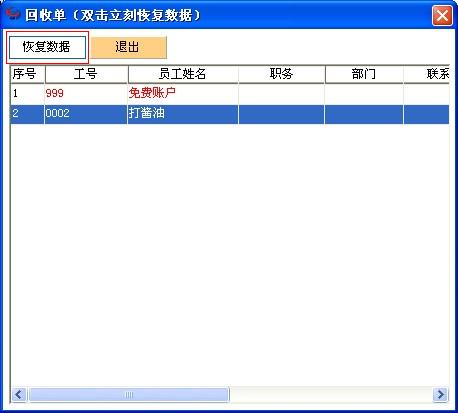Click the horizontal scrollbar thumb
Image resolution: width=458 pixels, height=413 pixels.
pos(129,395)
